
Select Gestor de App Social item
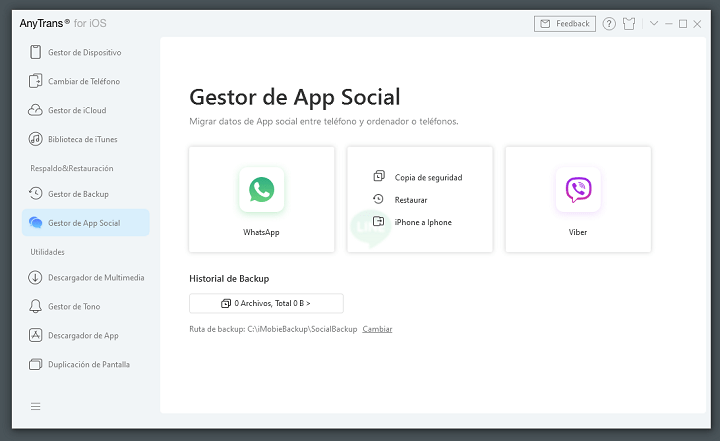(x=85, y=223)
